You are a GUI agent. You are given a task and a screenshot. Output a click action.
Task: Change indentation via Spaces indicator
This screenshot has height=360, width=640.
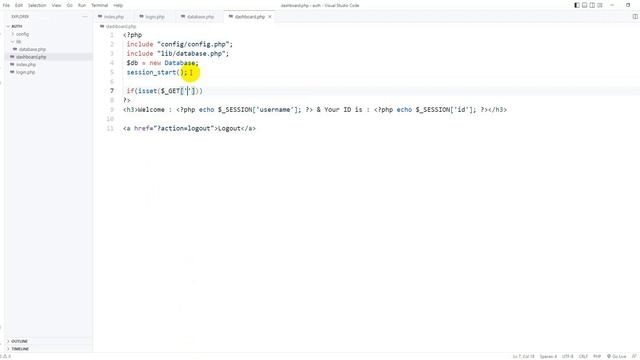click(548, 357)
